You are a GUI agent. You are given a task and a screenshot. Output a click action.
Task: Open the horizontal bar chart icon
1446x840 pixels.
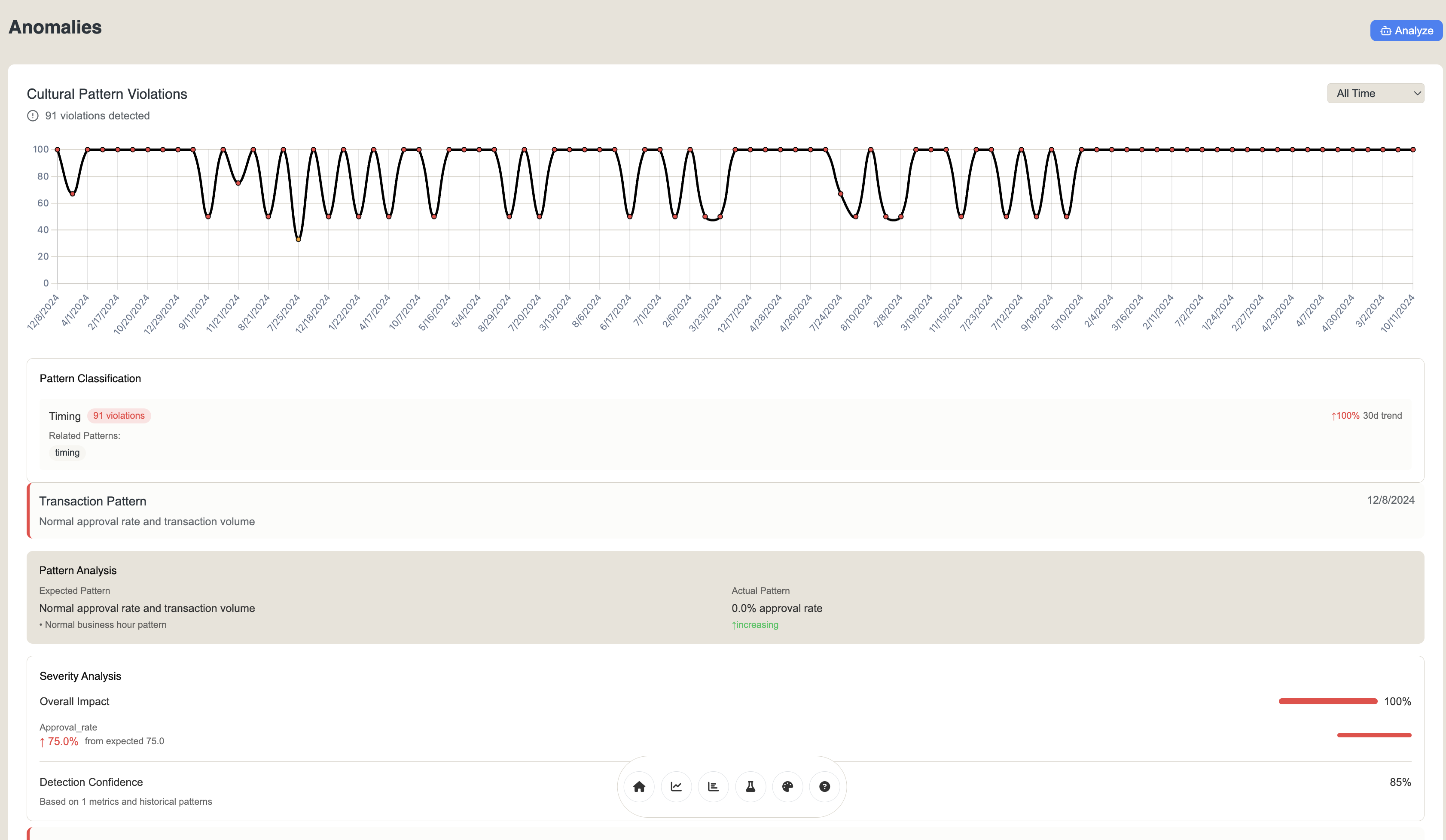[713, 787]
